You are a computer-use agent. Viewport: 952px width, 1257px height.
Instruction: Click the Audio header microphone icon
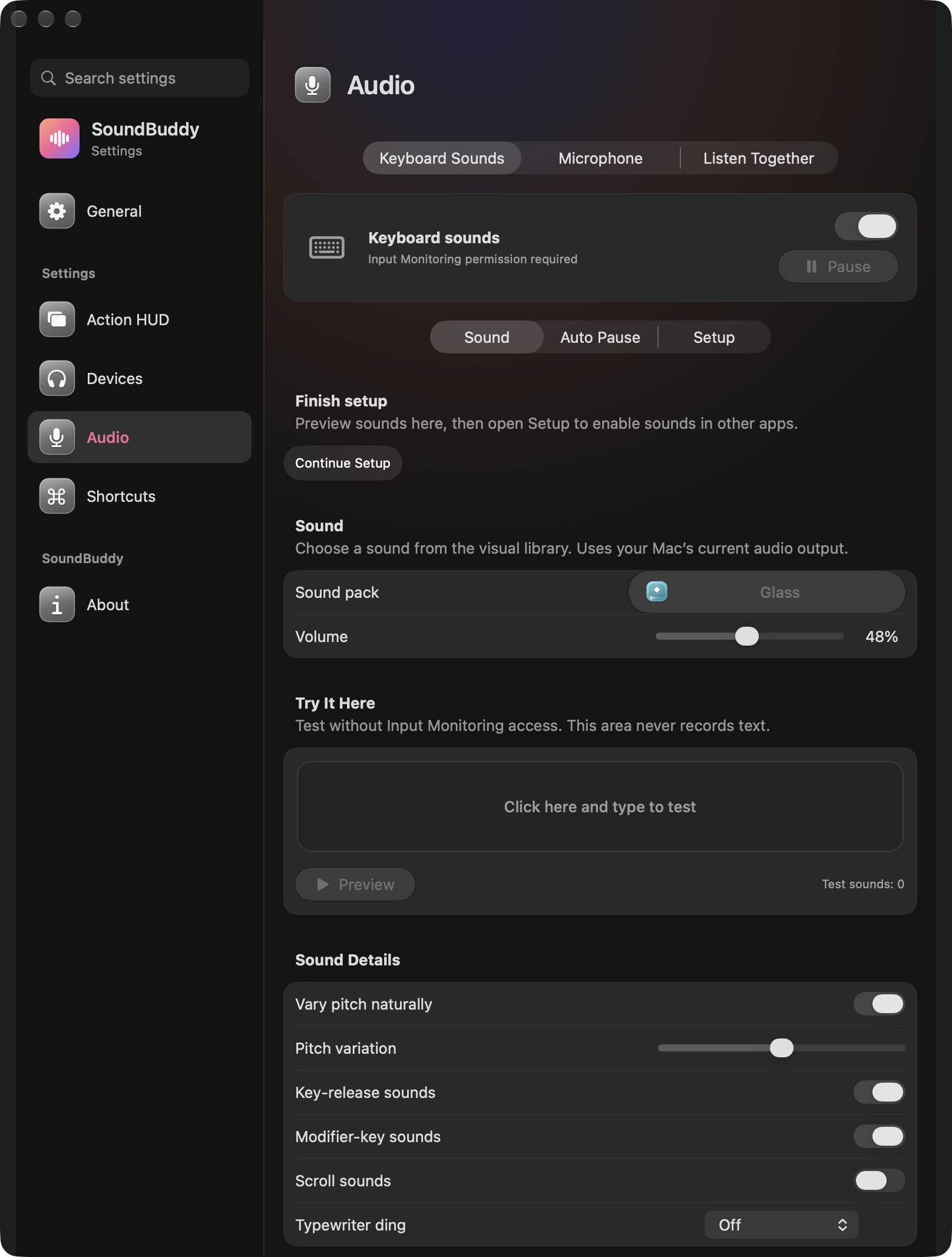point(313,85)
